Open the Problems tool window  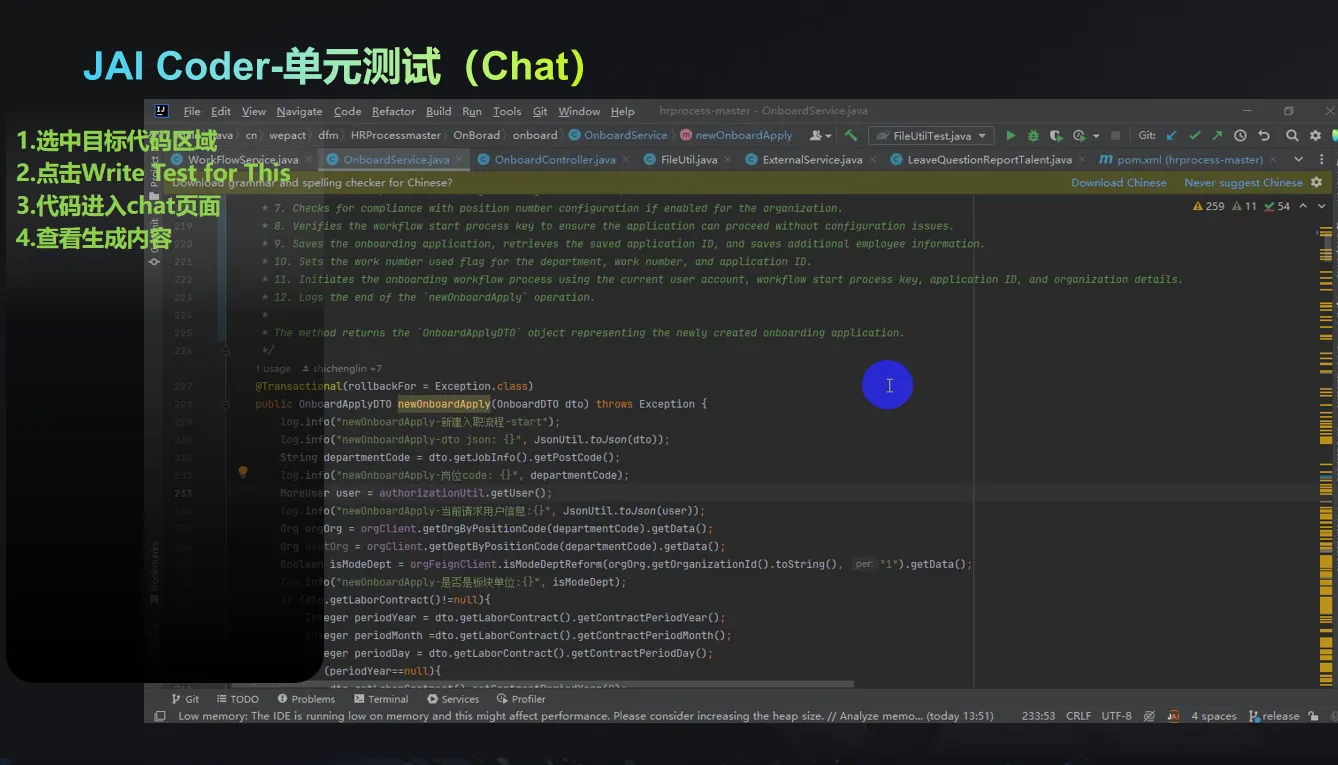pyautogui.click(x=306, y=699)
